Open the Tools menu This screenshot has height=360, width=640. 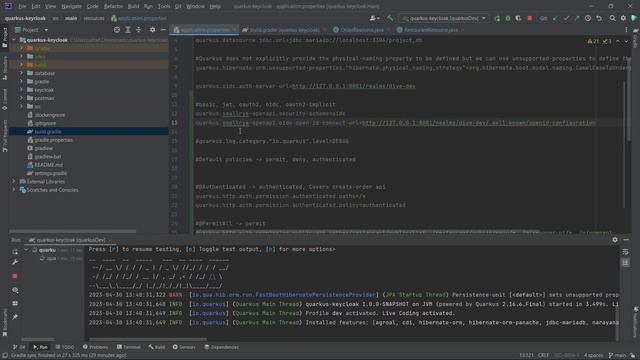click(164, 7)
